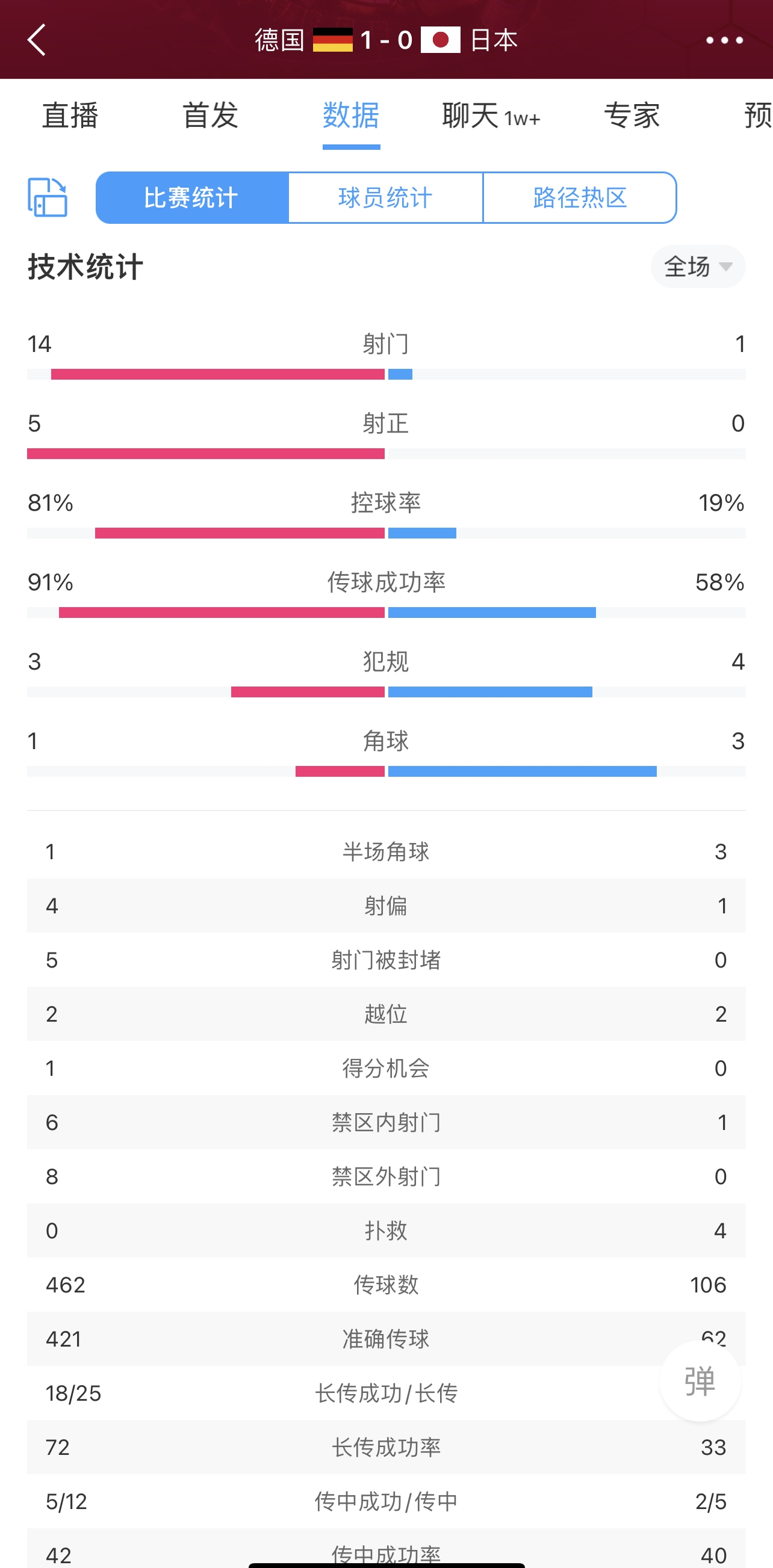
Task: Switch to the 直播 tab
Action: click(x=70, y=116)
